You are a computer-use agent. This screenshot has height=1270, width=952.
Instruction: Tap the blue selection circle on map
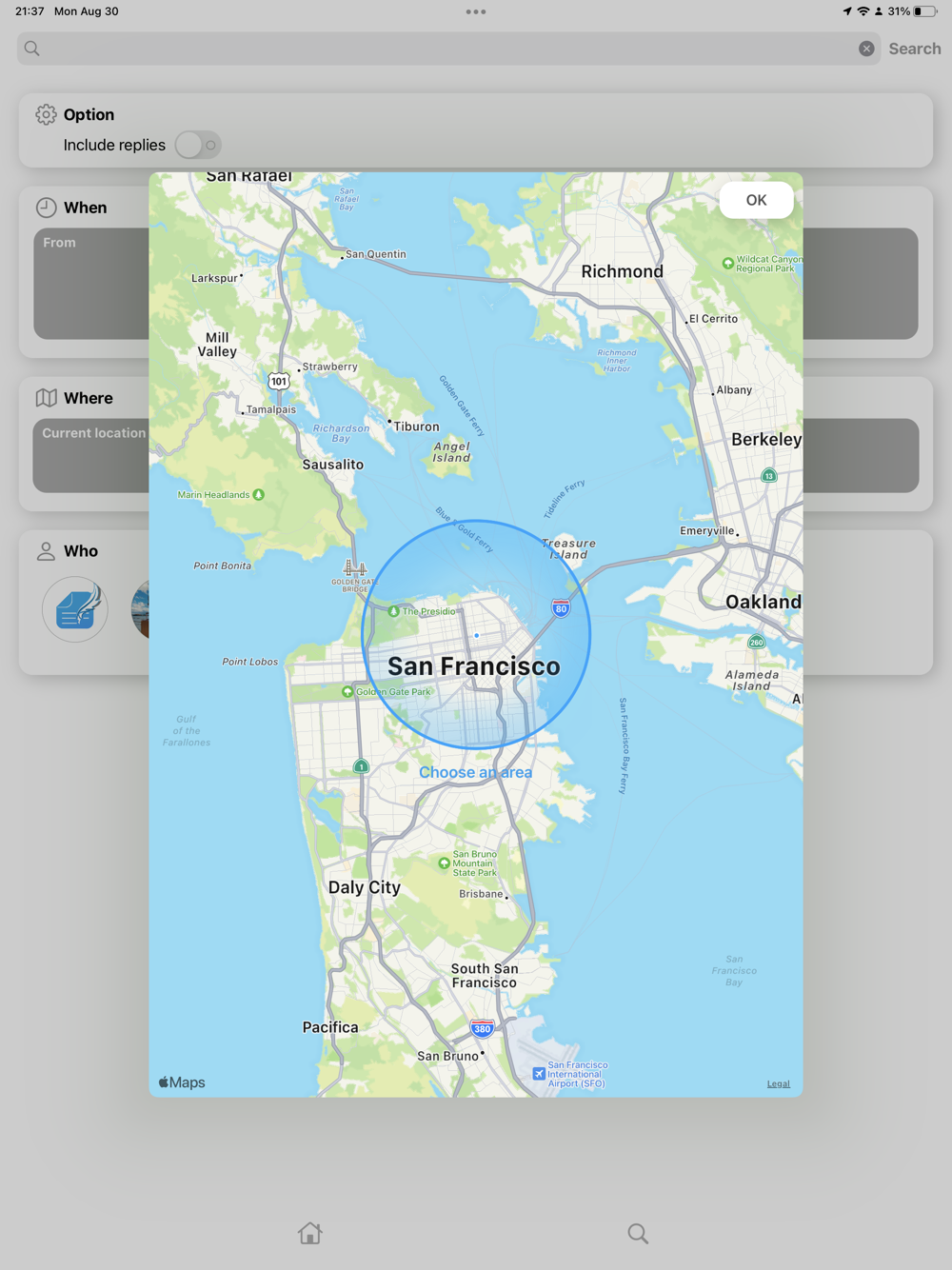click(x=476, y=634)
